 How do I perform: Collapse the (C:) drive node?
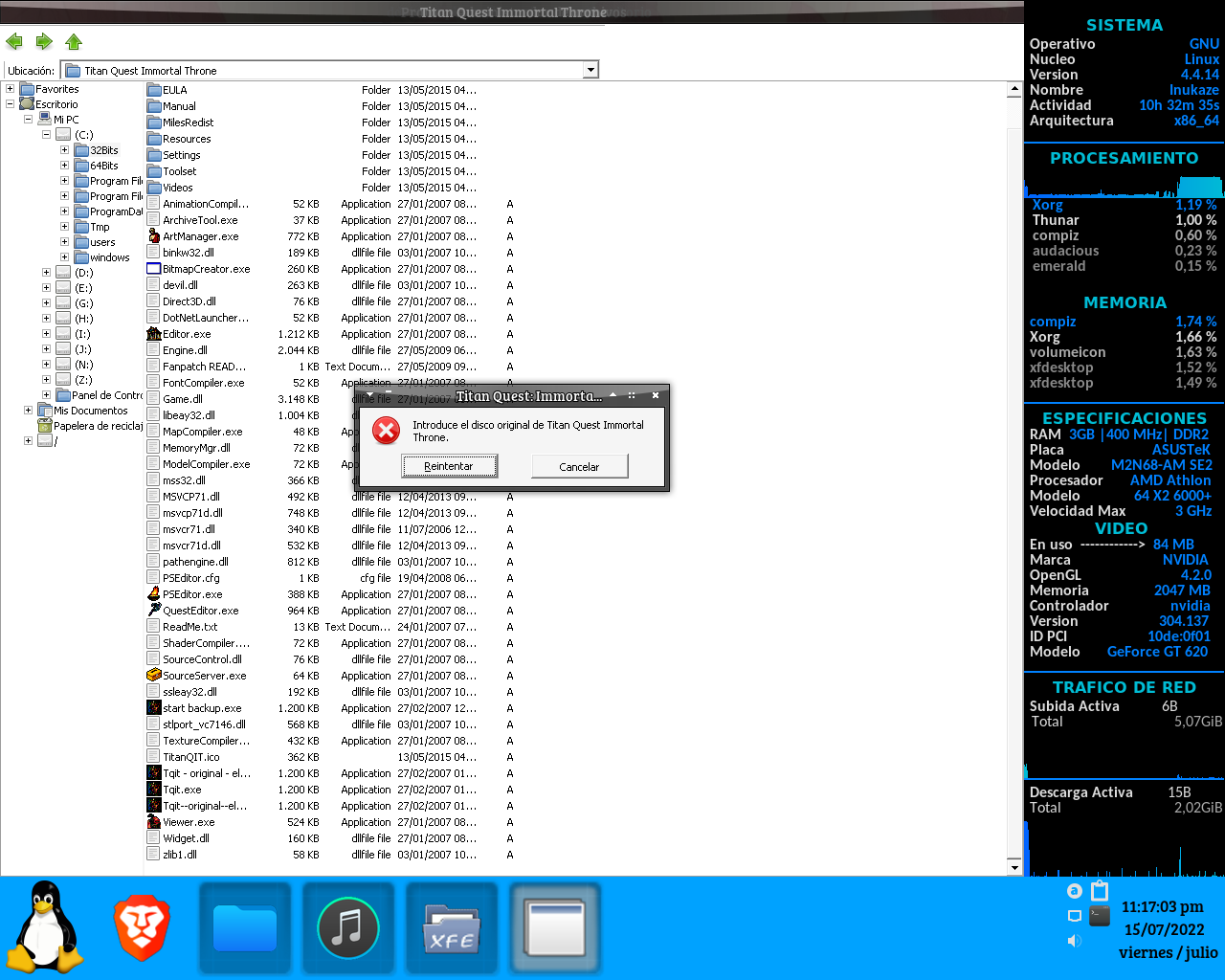[46, 135]
